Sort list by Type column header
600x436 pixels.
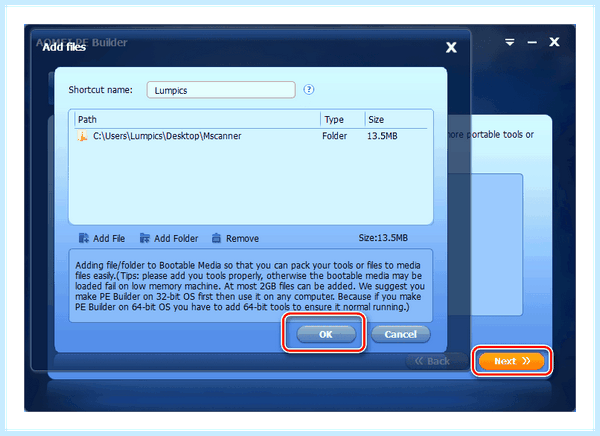coord(342,119)
